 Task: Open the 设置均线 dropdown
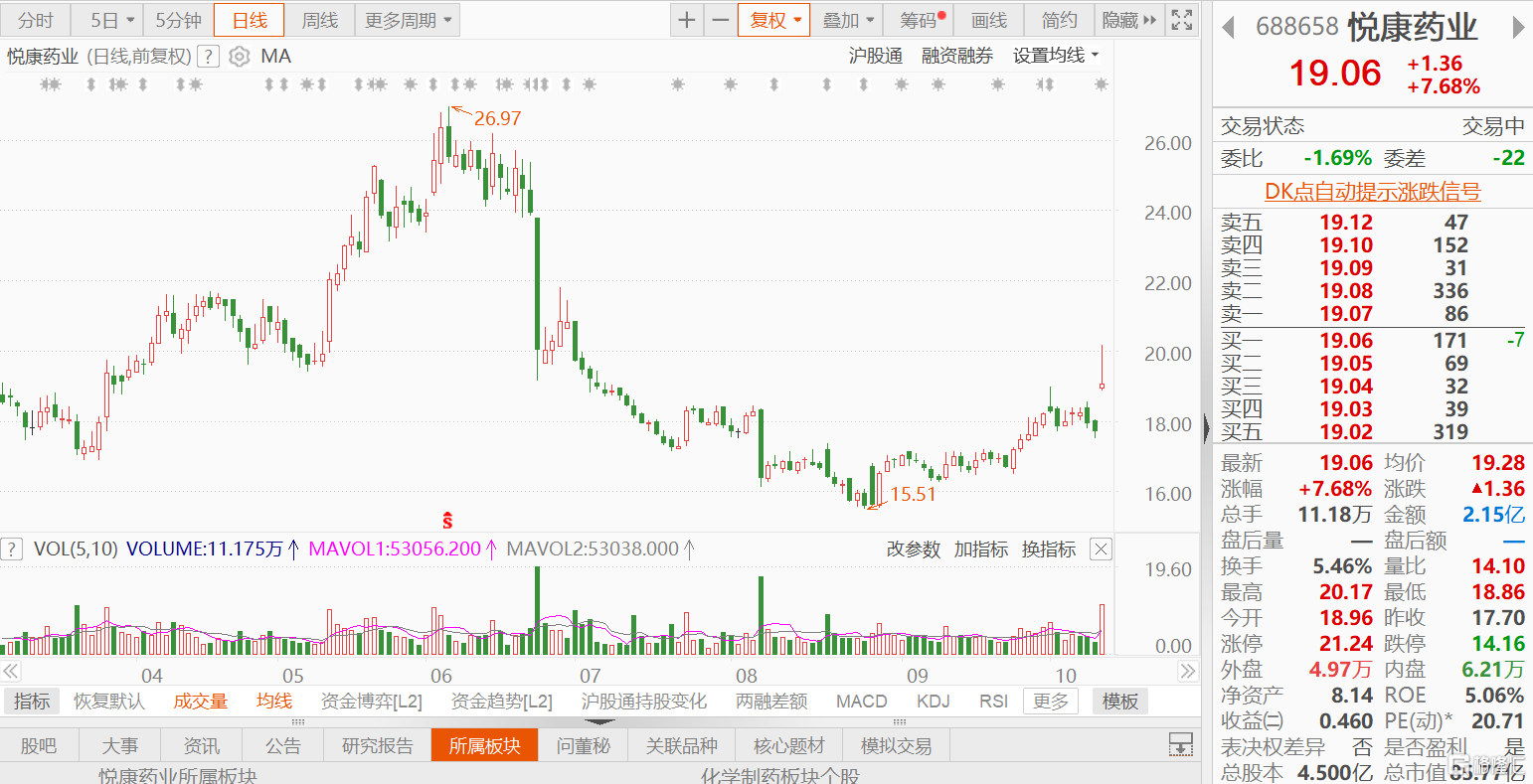pyautogui.click(x=1056, y=56)
